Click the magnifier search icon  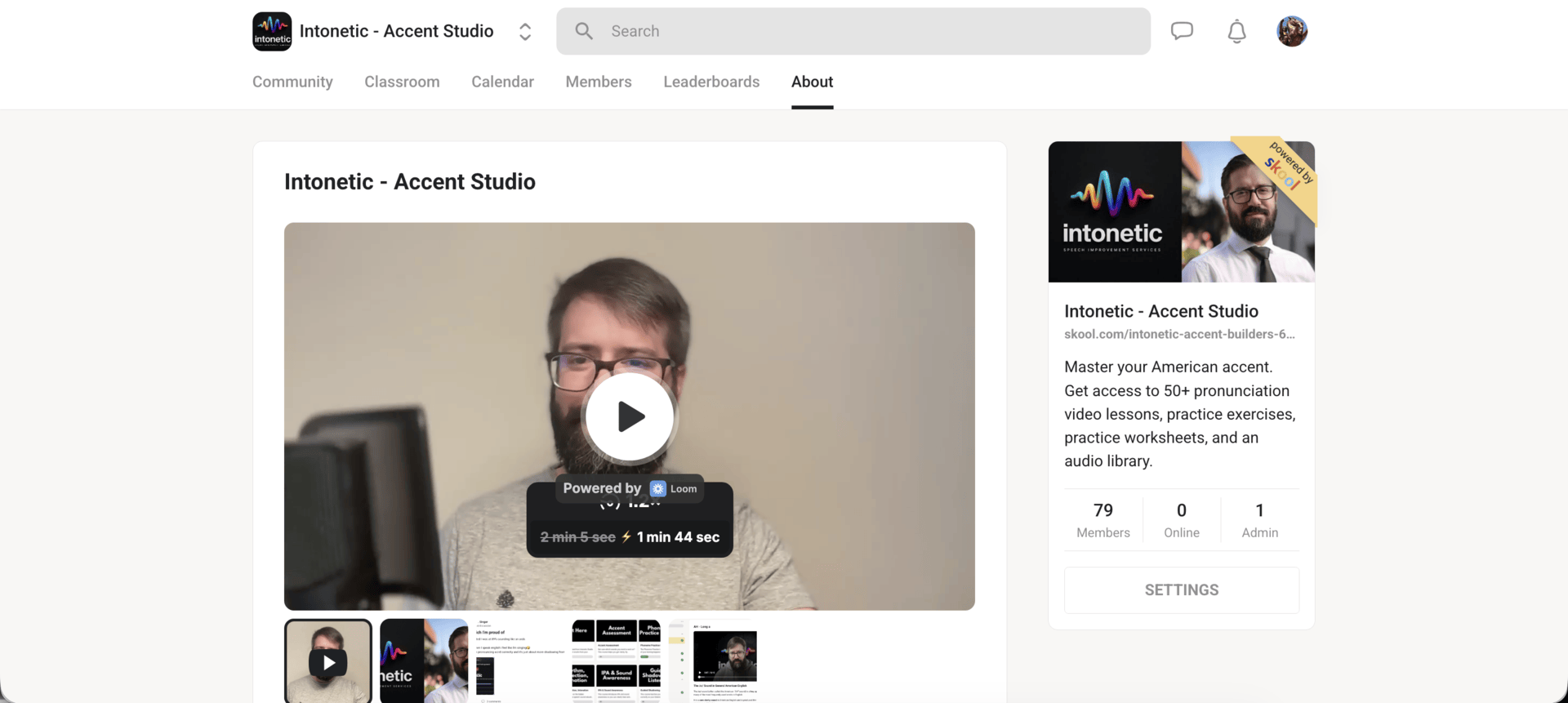point(584,31)
